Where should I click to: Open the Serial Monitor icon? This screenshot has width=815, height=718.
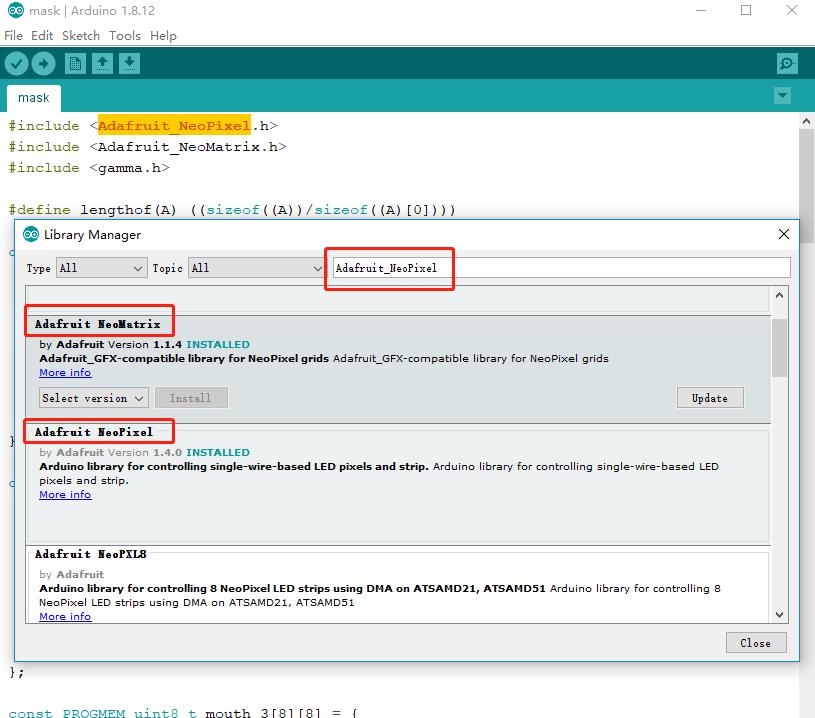pyautogui.click(x=787, y=64)
